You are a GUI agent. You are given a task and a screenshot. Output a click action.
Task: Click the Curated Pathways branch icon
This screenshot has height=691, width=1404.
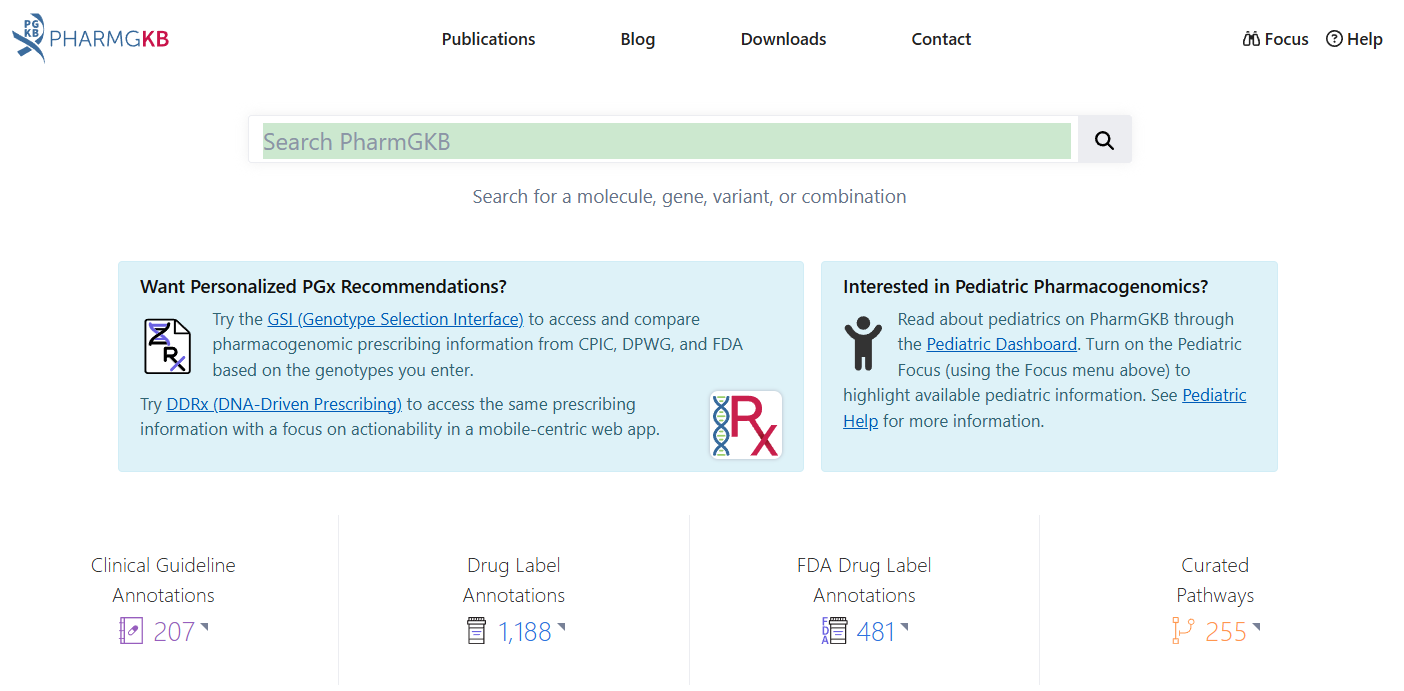(x=1183, y=631)
